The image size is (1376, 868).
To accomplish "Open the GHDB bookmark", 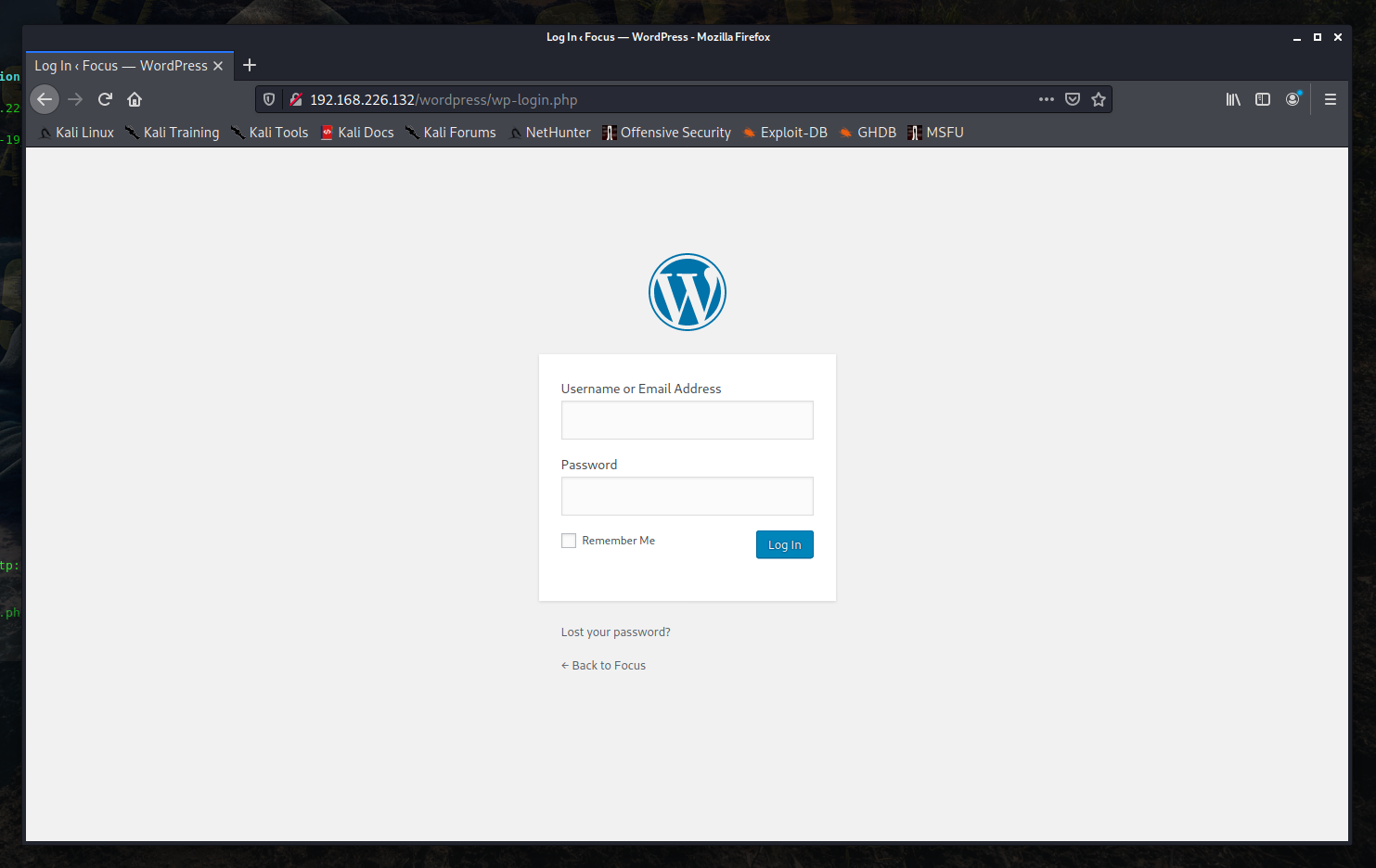I will coord(868,133).
